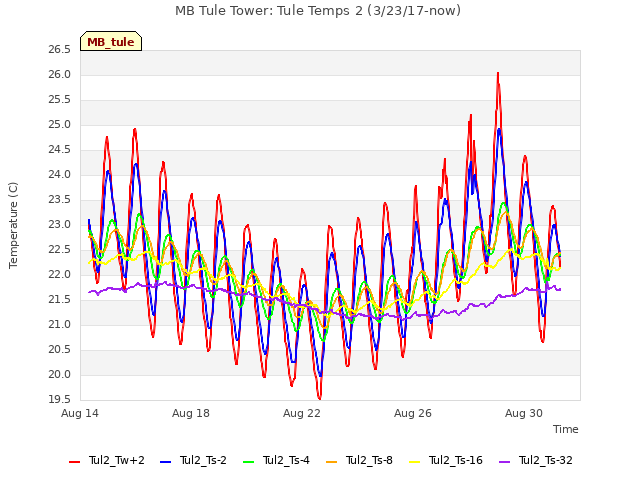Click blue Tul2_Ts-2 legend swatch

click(166, 462)
